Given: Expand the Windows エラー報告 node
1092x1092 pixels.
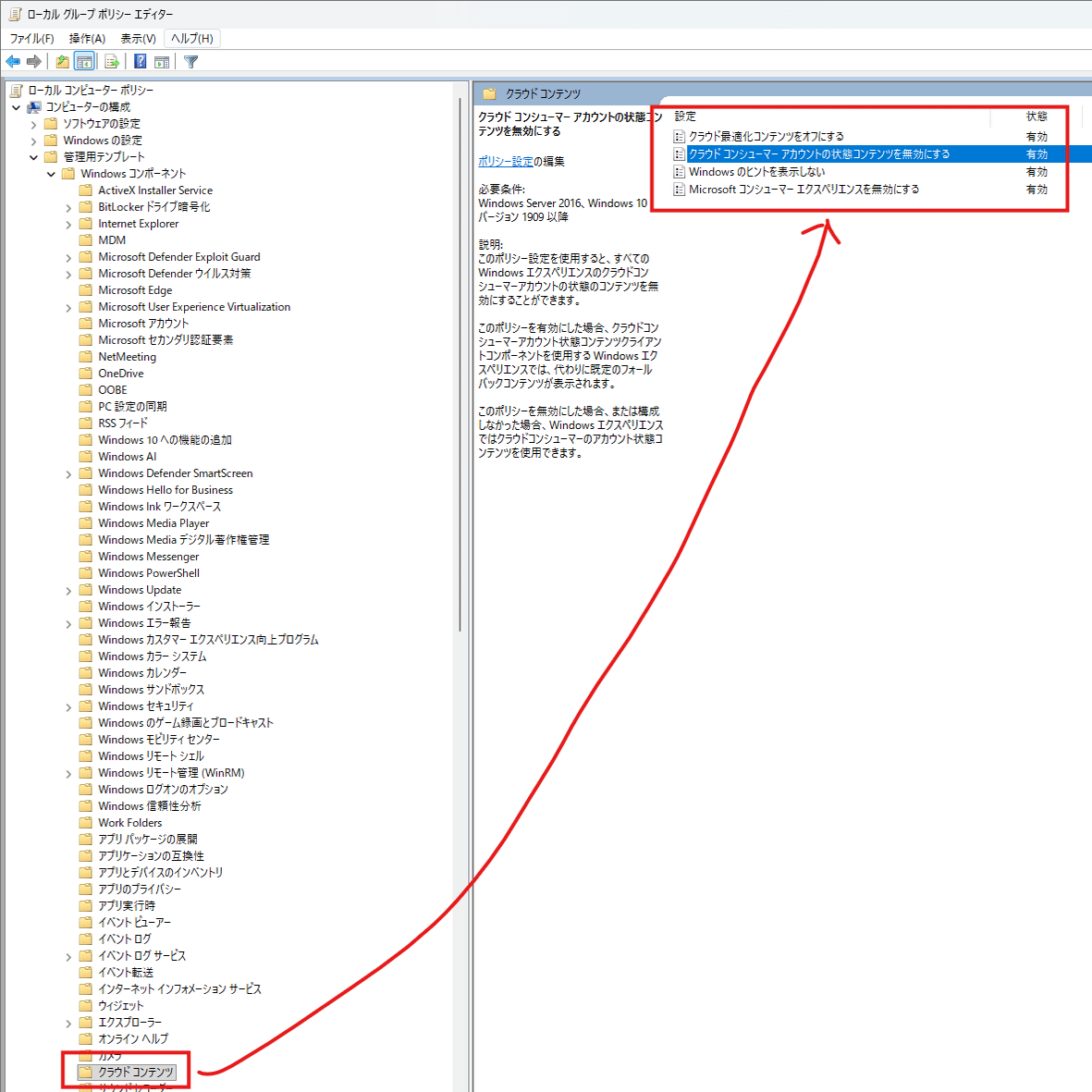Looking at the screenshot, I should click(68, 624).
